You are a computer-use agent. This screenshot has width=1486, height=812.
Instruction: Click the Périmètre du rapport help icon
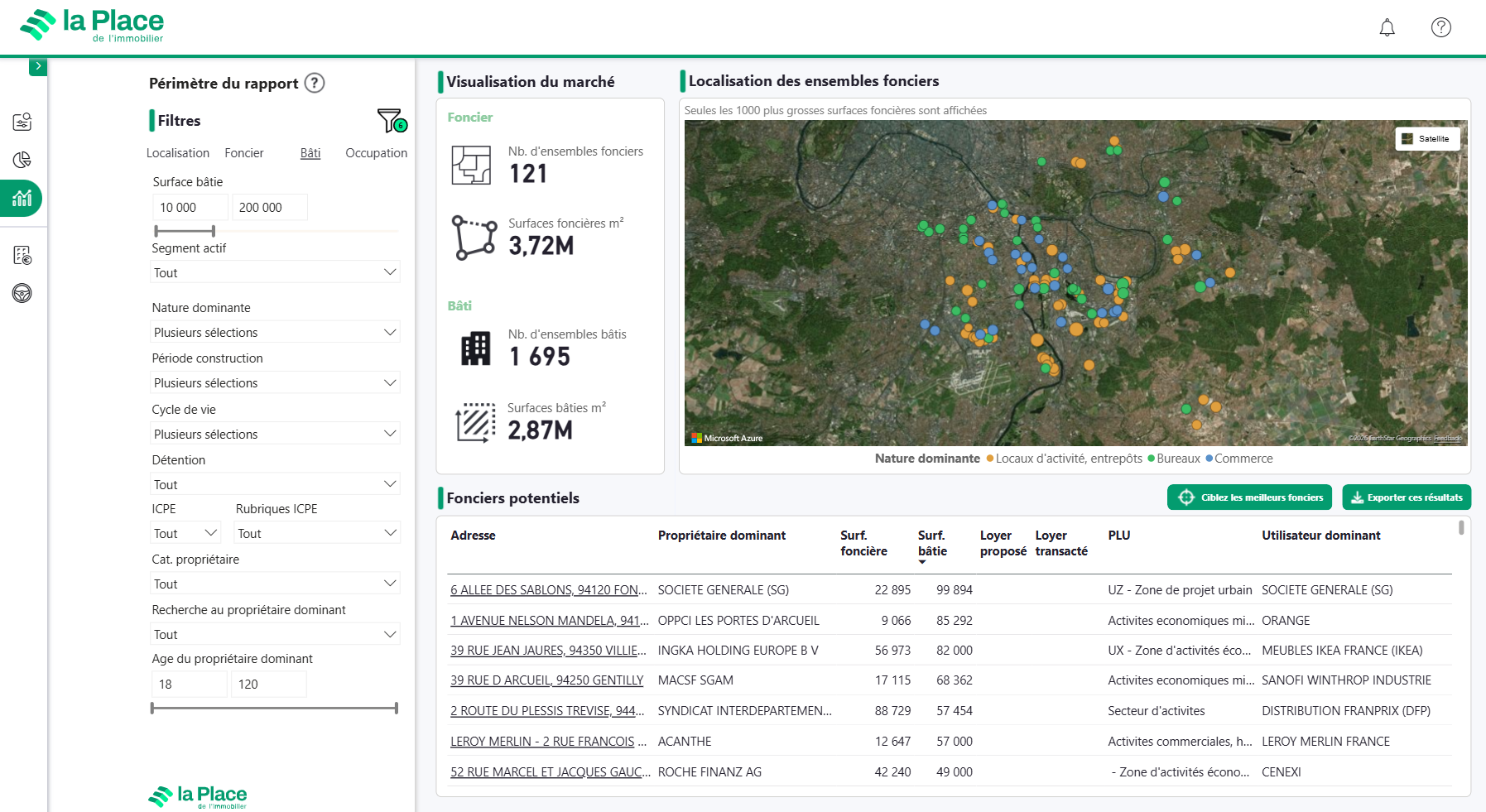point(315,83)
